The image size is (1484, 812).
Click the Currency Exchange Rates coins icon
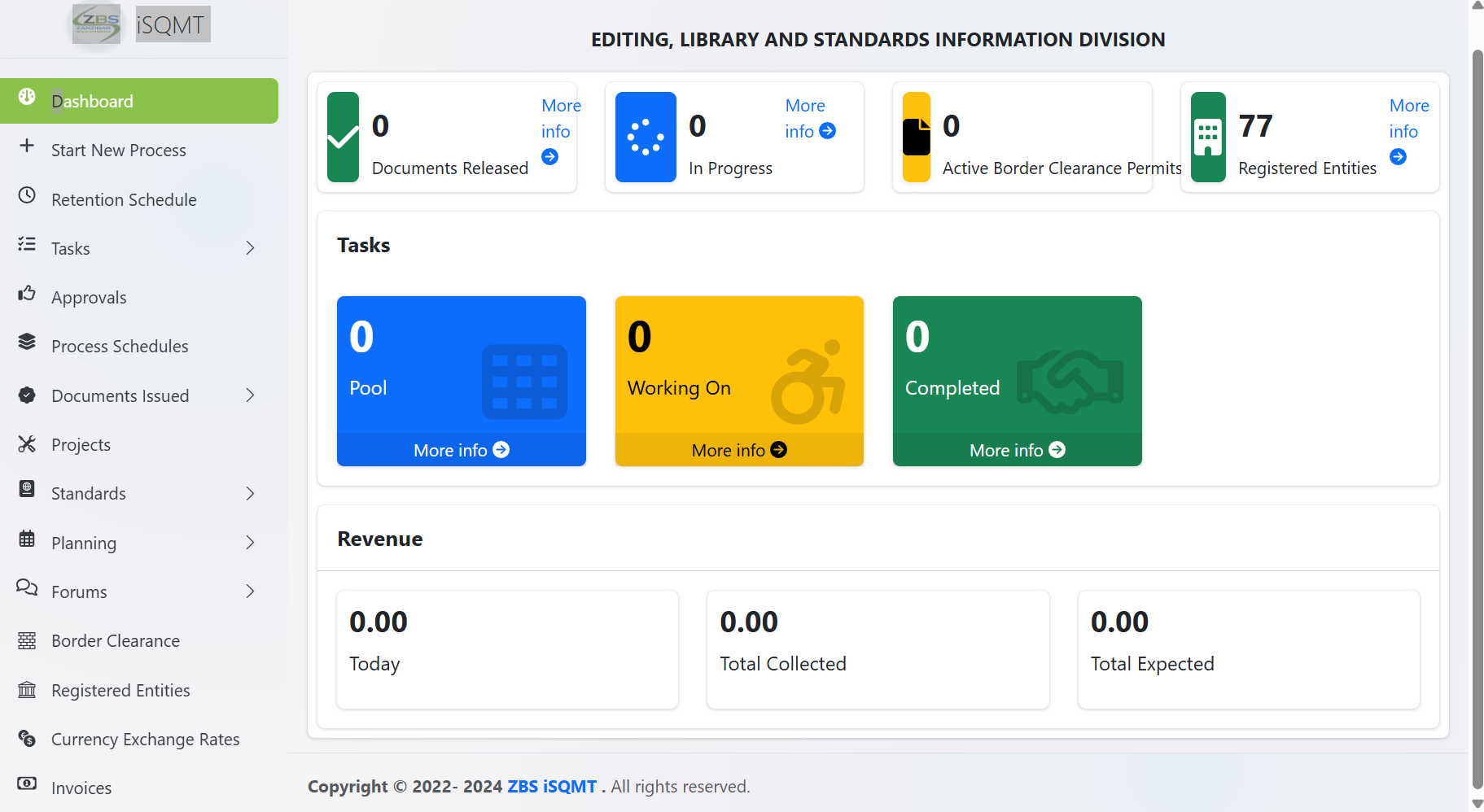pos(27,738)
